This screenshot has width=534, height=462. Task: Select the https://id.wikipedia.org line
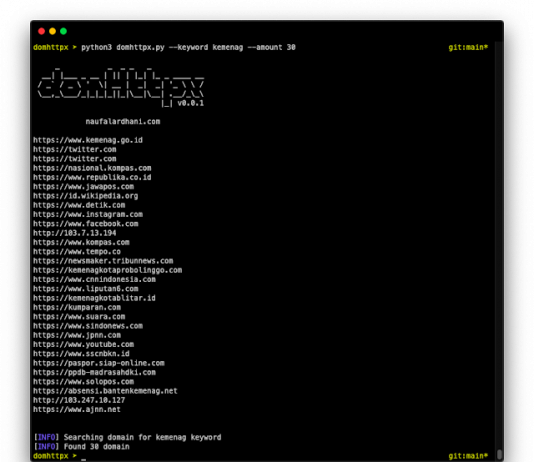click(85, 196)
